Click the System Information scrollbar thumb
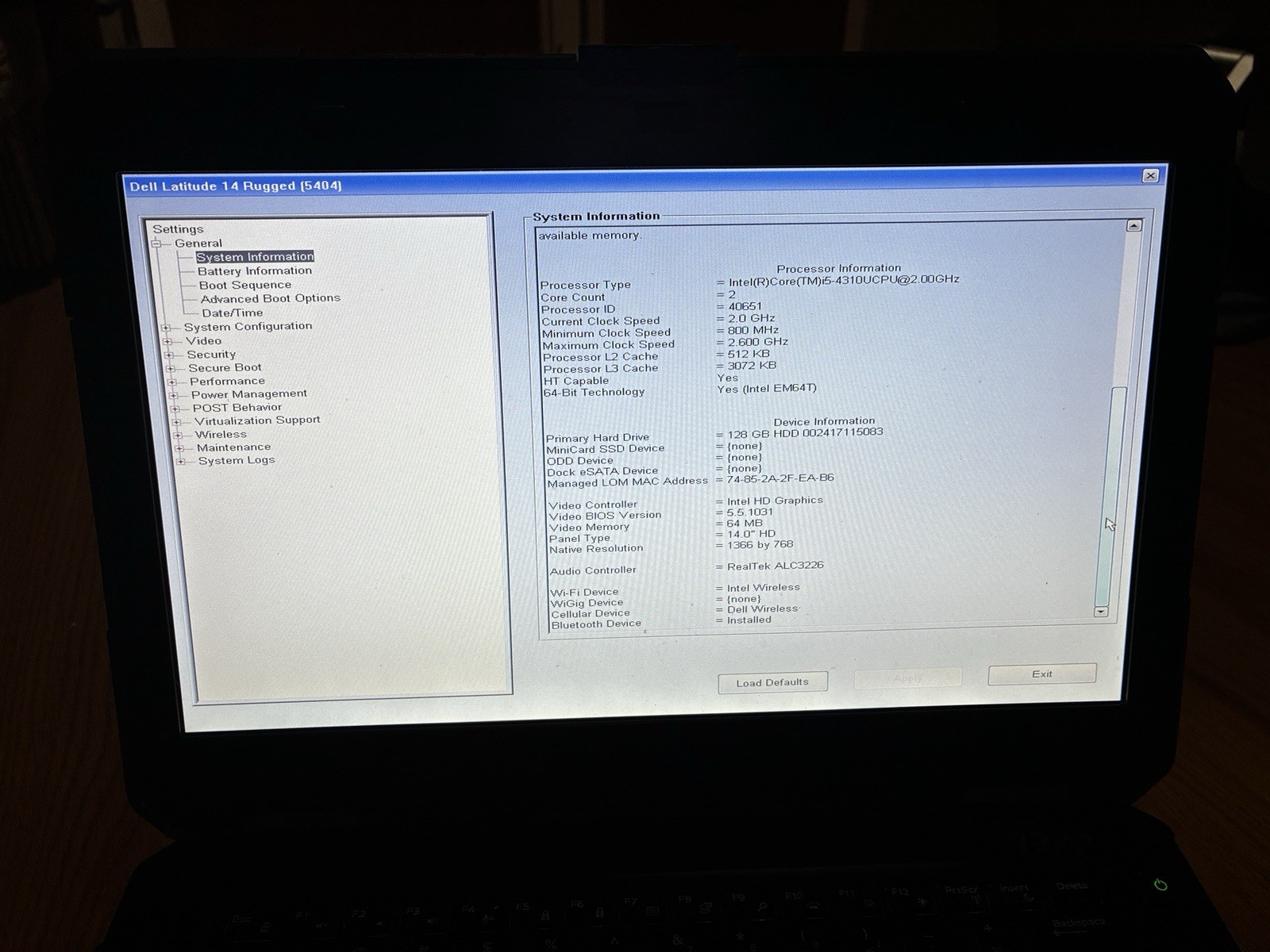The height and width of the screenshot is (952, 1270). [1111, 496]
